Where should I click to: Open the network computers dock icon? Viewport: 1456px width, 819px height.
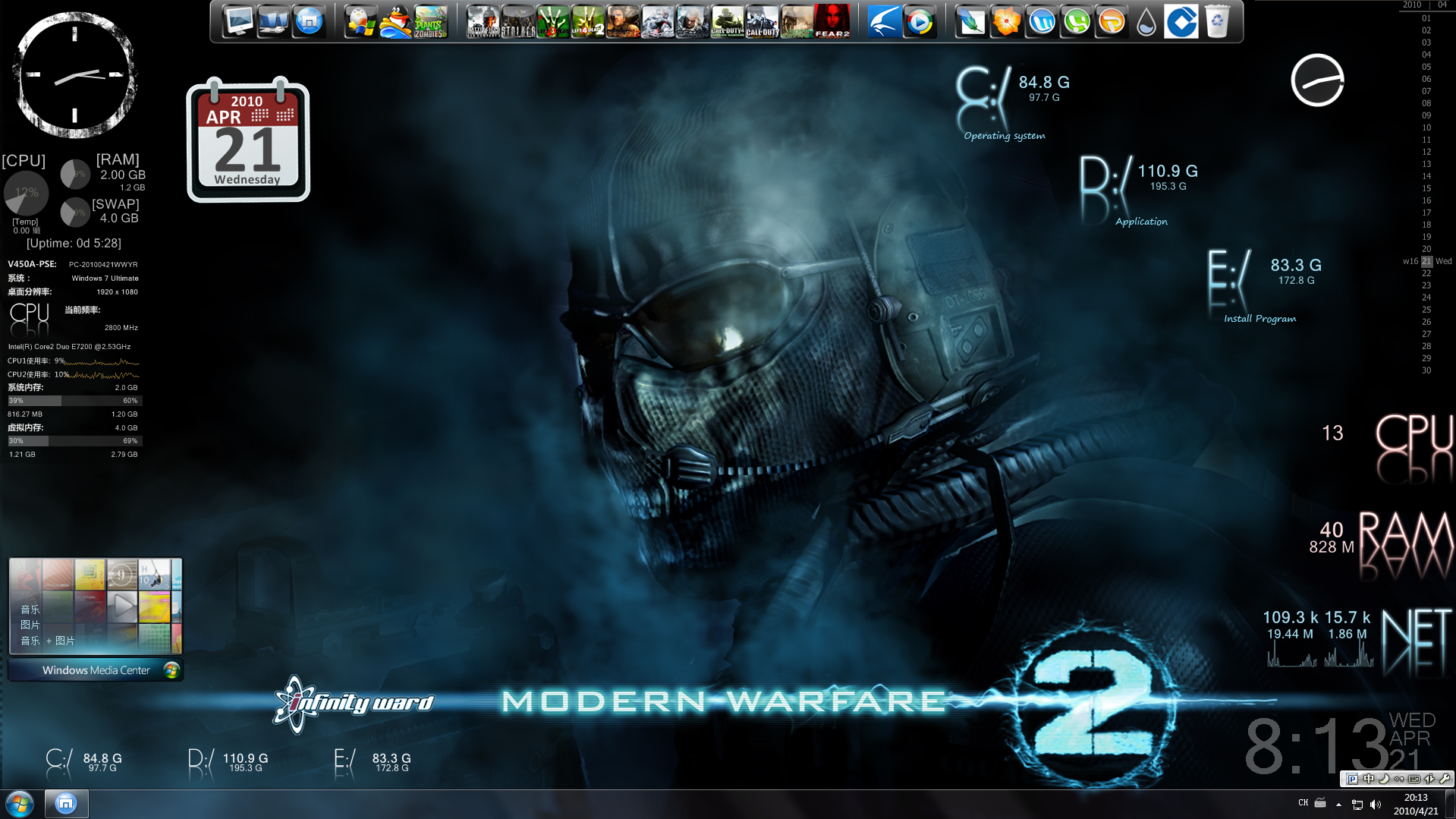[273, 21]
